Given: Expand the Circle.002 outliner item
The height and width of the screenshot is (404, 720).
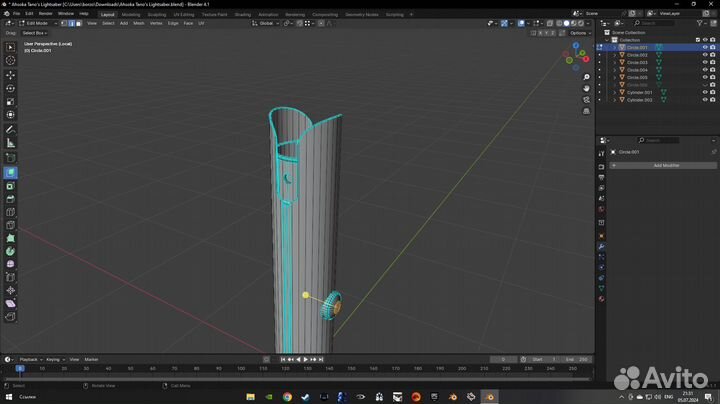Looking at the screenshot, I should (615, 55).
